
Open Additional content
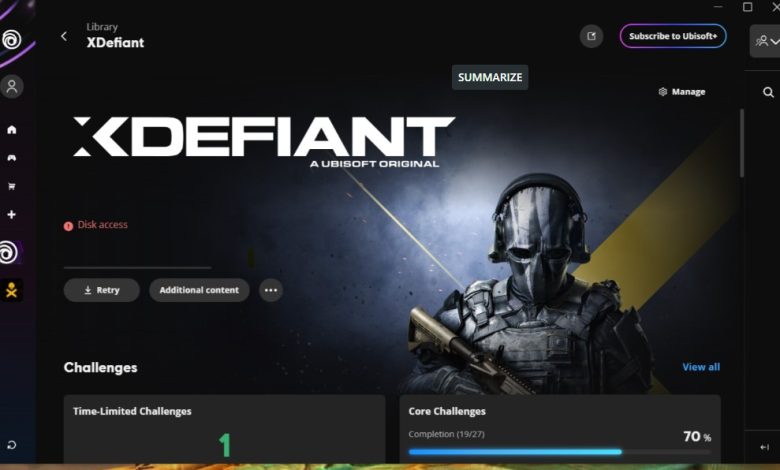coord(199,290)
